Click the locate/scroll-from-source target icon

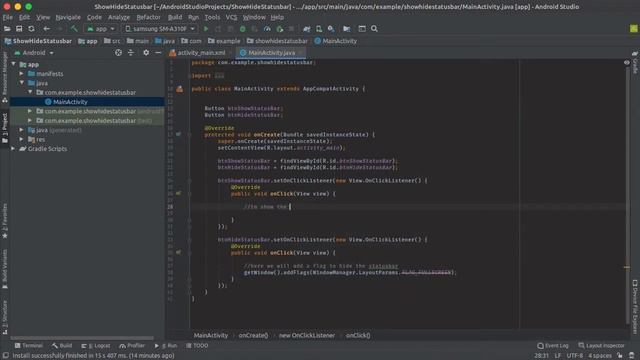118,53
